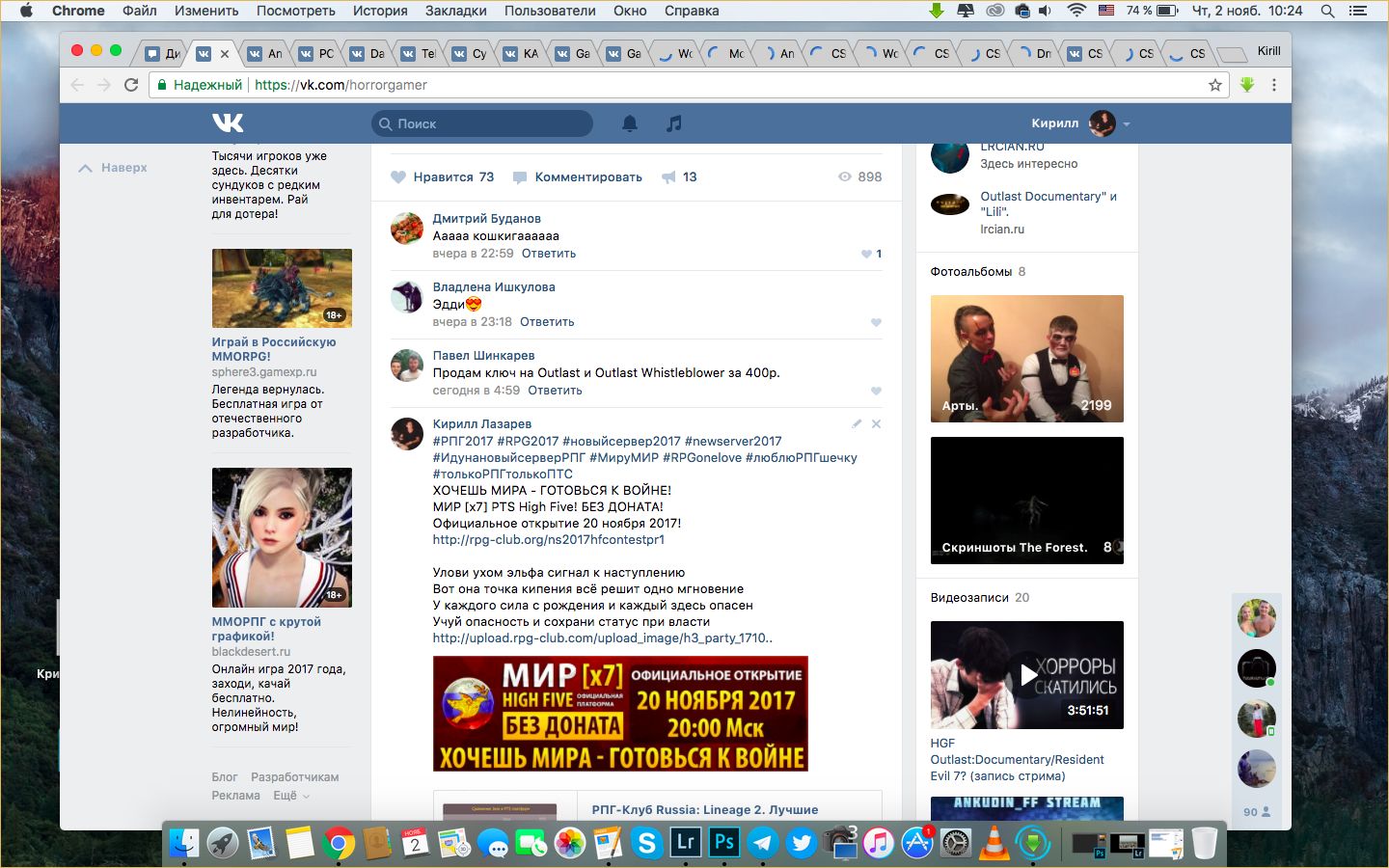Open the rpg-club.org/ns2017hfcontestpr1 link

[x=549, y=539]
